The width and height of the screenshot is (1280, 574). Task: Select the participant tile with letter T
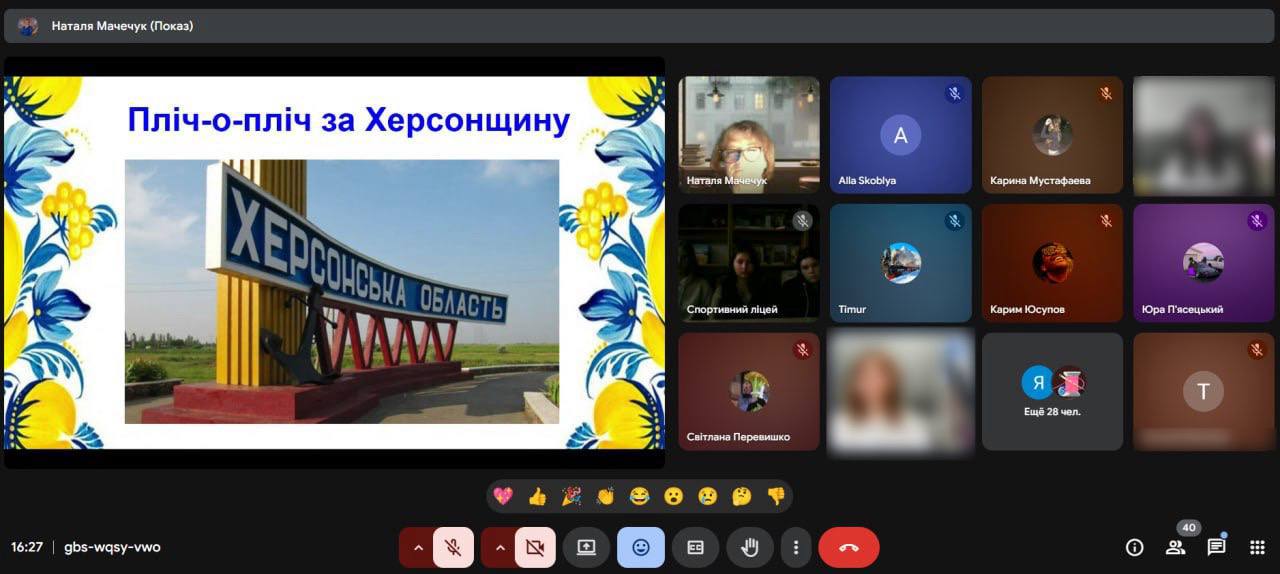(x=1204, y=392)
